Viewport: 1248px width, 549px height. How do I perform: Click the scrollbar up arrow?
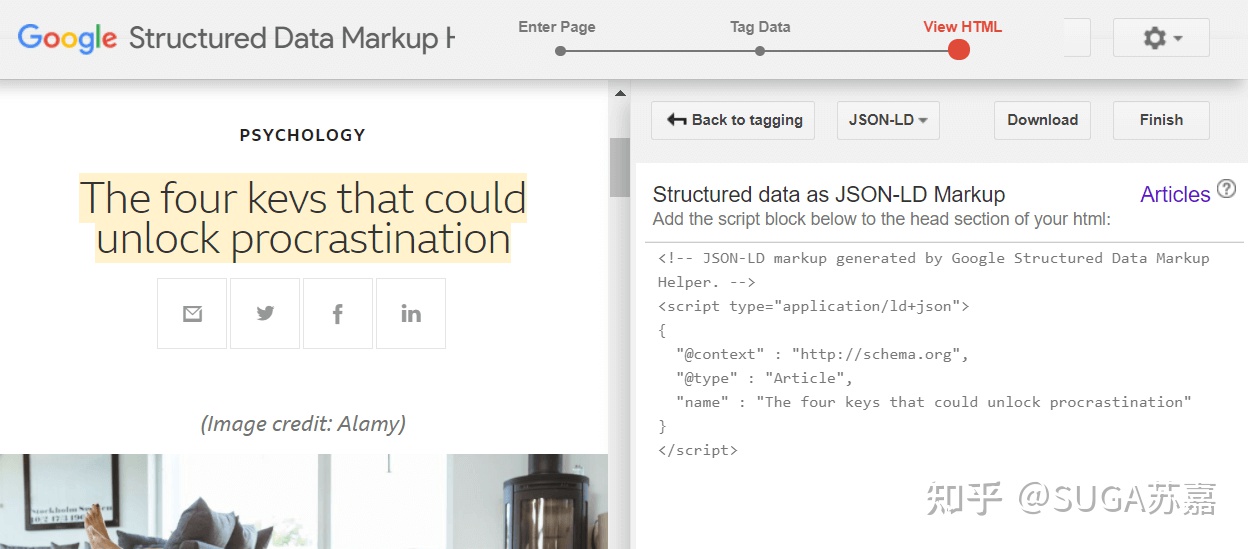click(620, 93)
